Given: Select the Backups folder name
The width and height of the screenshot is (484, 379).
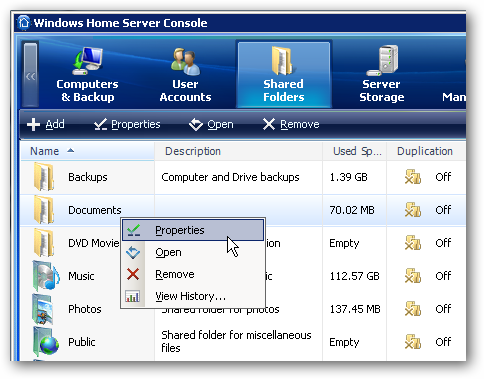Looking at the screenshot, I should click(88, 177).
